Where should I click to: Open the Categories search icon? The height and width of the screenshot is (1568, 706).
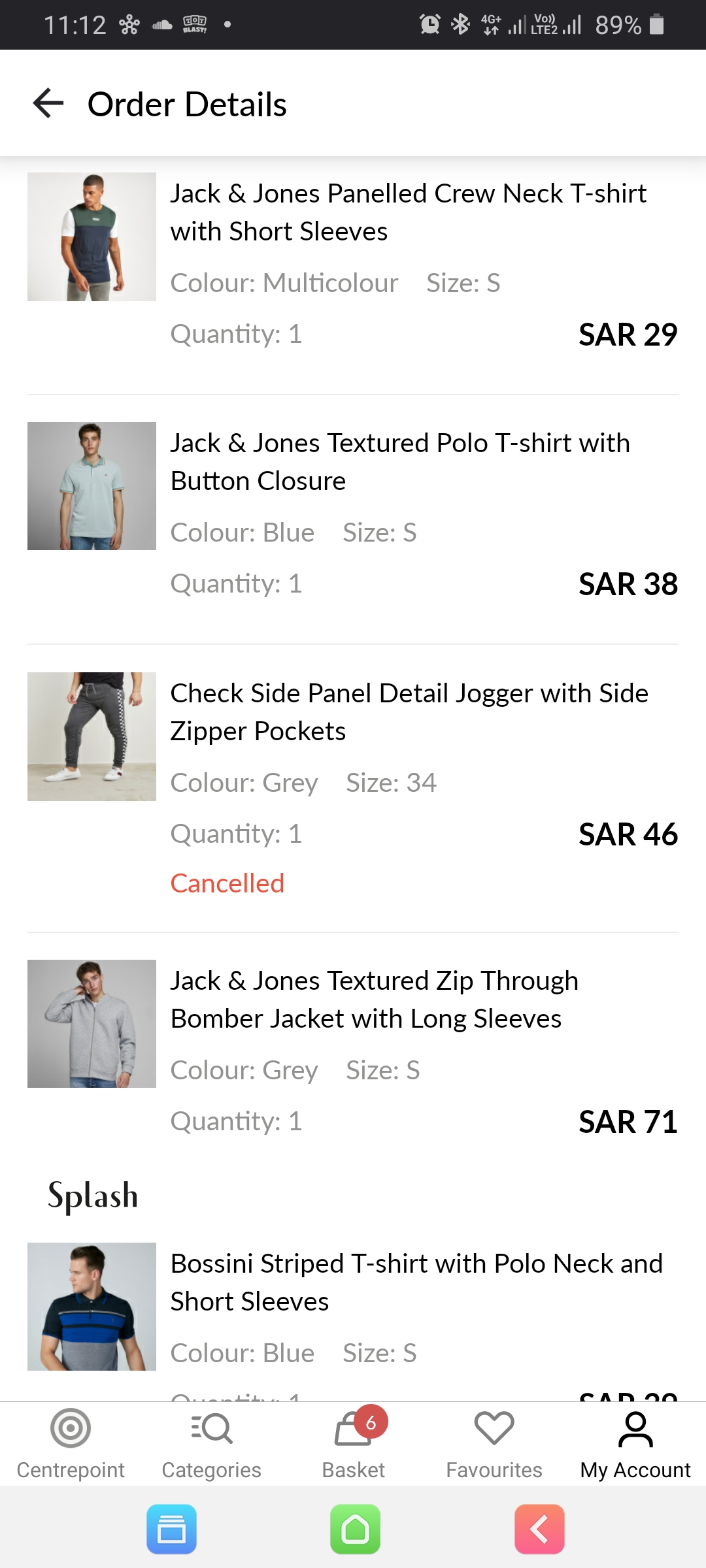point(212,1429)
